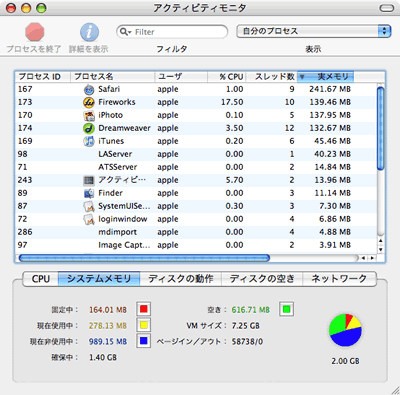Switch to the ネットワーク tab
Image resolution: width=400 pixels, height=395 pixels.
tap(339, 279)
